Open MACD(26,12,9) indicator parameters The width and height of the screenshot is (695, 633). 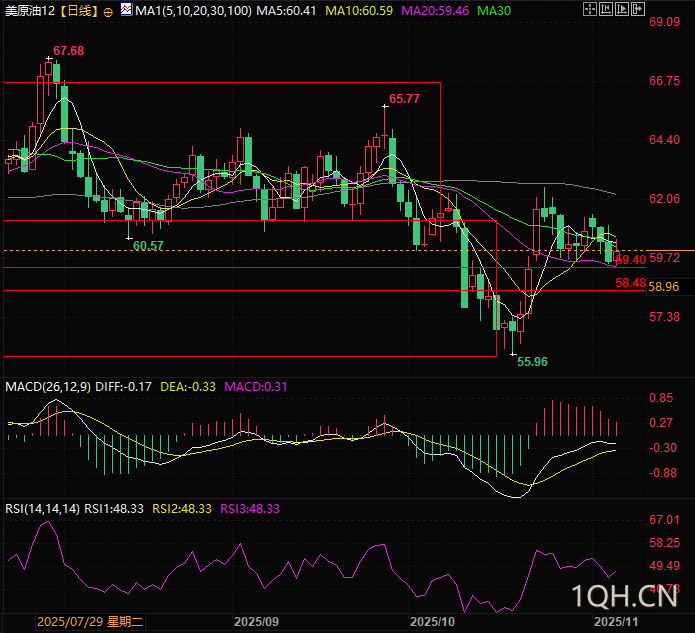tap(47, 386)
